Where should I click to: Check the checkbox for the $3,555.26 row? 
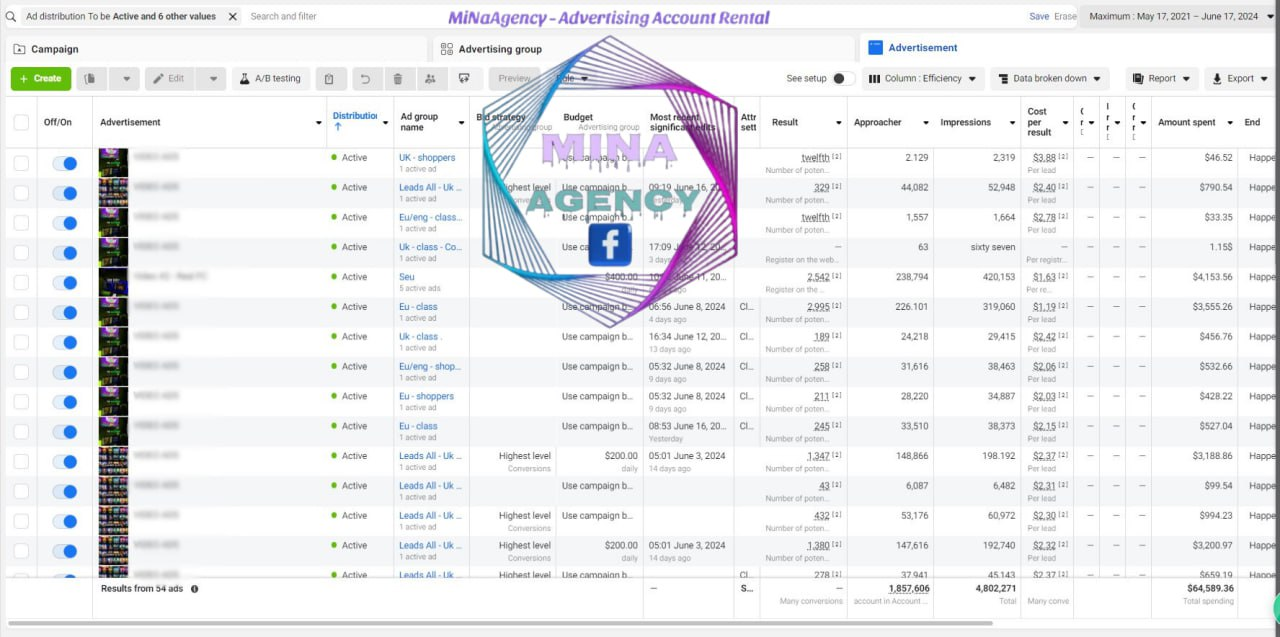click(x=21, y=312)
